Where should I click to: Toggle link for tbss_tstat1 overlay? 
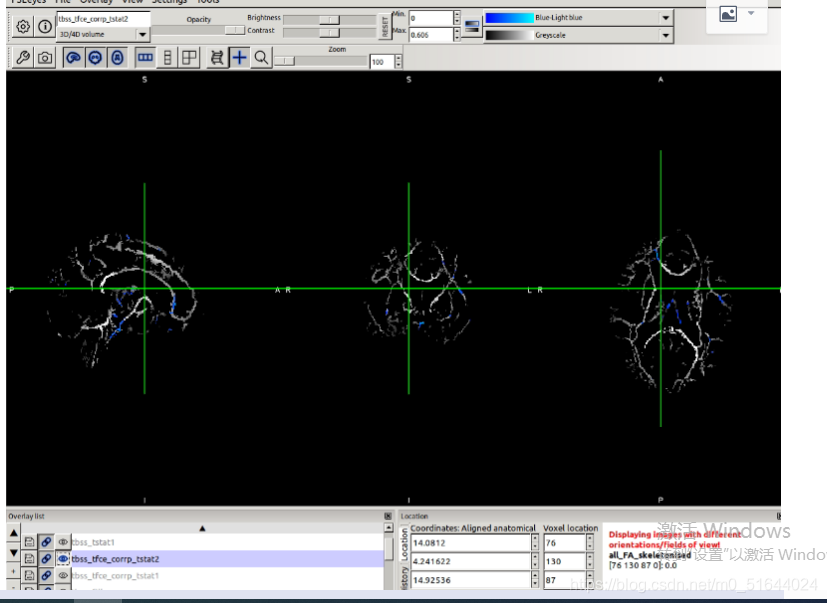click(46, 542)
